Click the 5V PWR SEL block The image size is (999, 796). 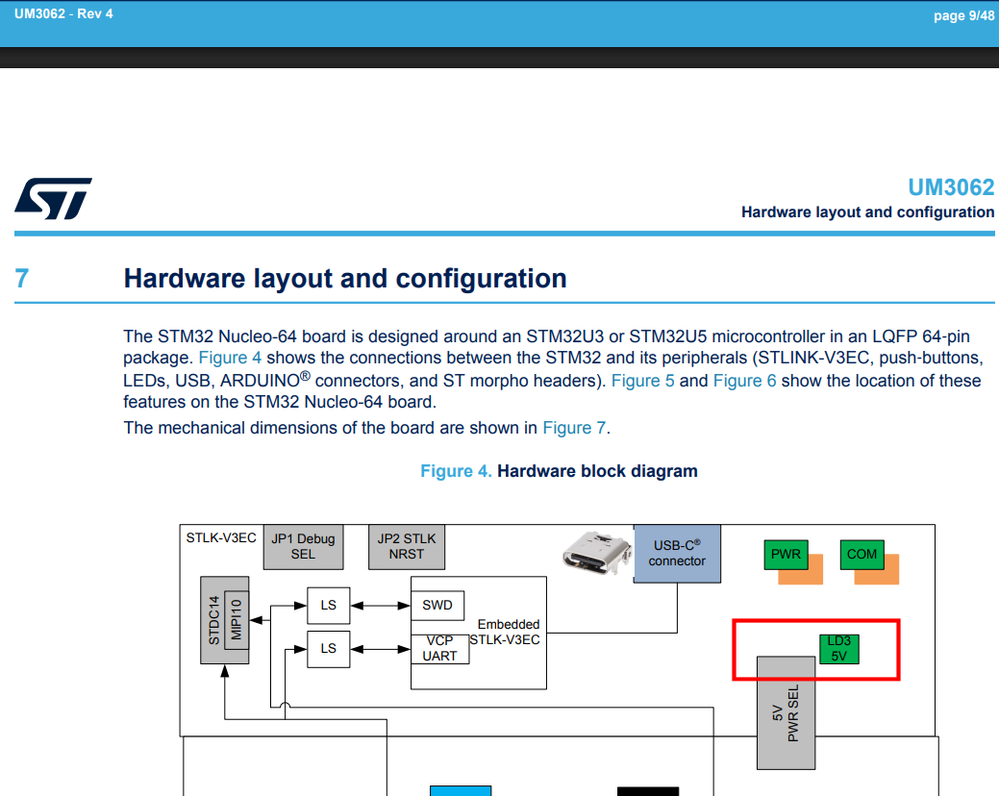click(x=786, y=713)
